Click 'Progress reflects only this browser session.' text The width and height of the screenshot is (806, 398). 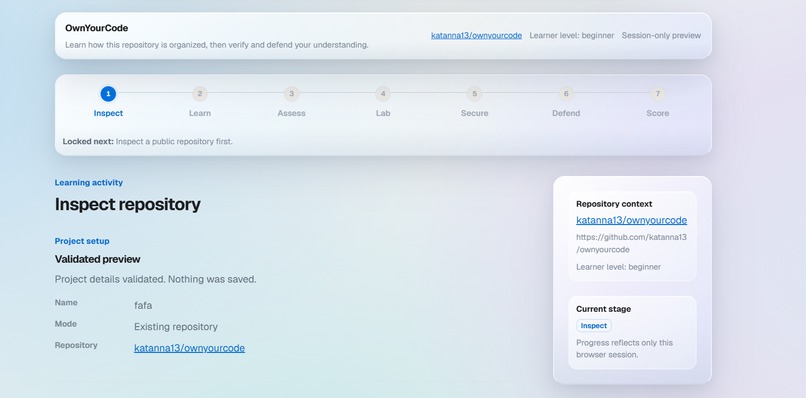624,349
